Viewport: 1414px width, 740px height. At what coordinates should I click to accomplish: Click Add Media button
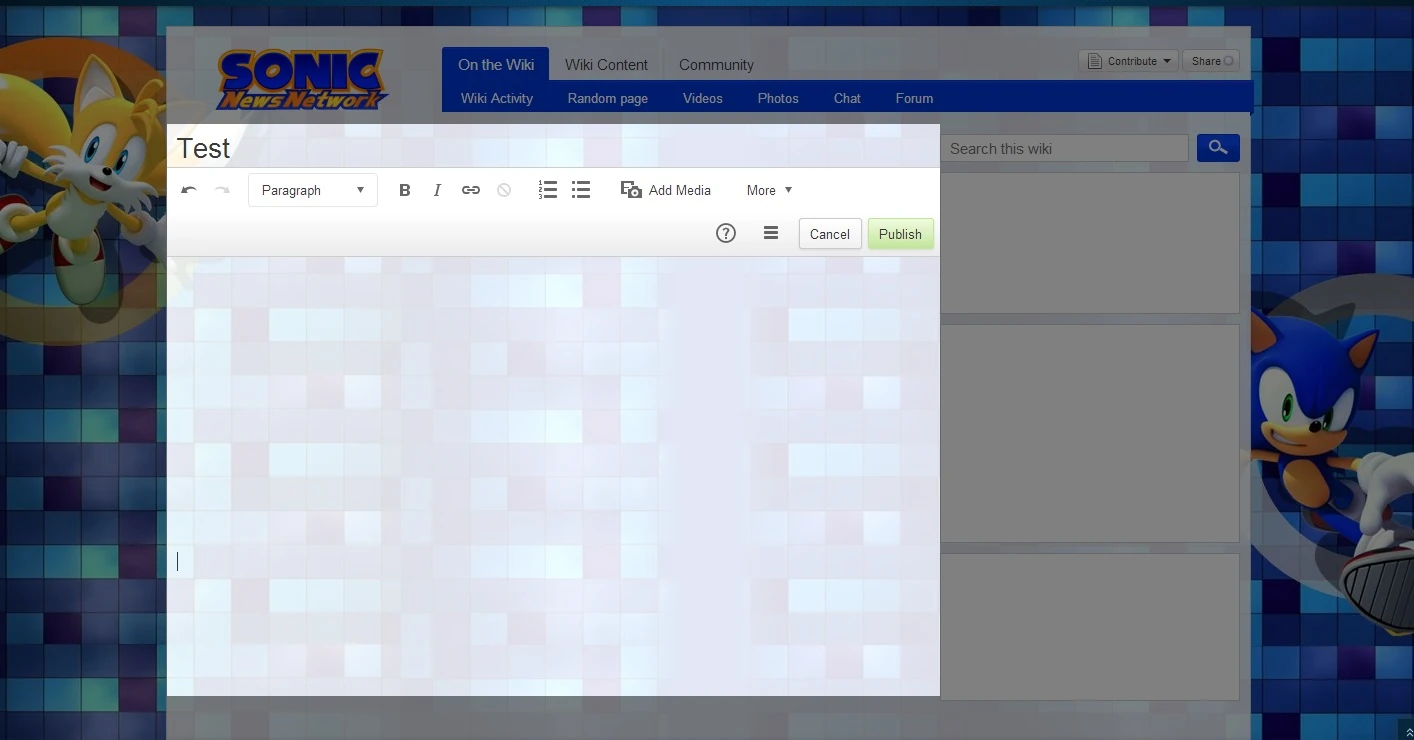(x=666, y=190)
